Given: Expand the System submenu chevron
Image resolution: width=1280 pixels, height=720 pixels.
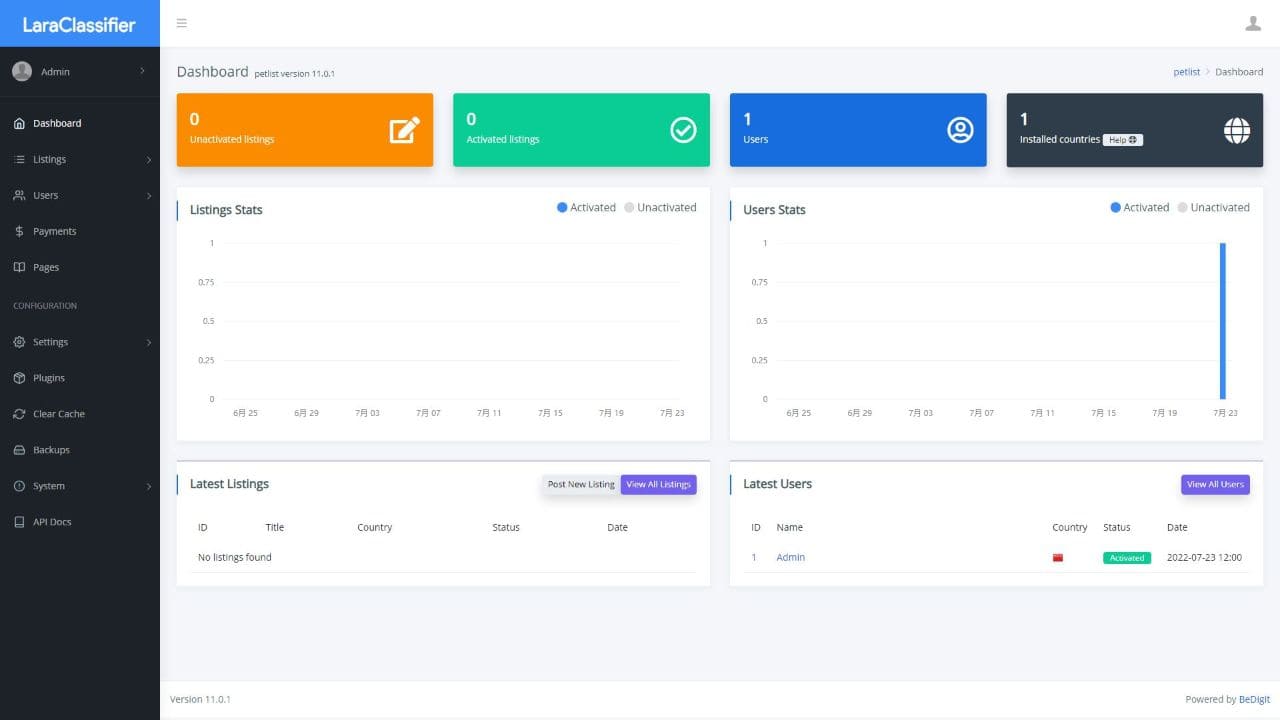Looking at the screenshot, I should tap(149, 487).
